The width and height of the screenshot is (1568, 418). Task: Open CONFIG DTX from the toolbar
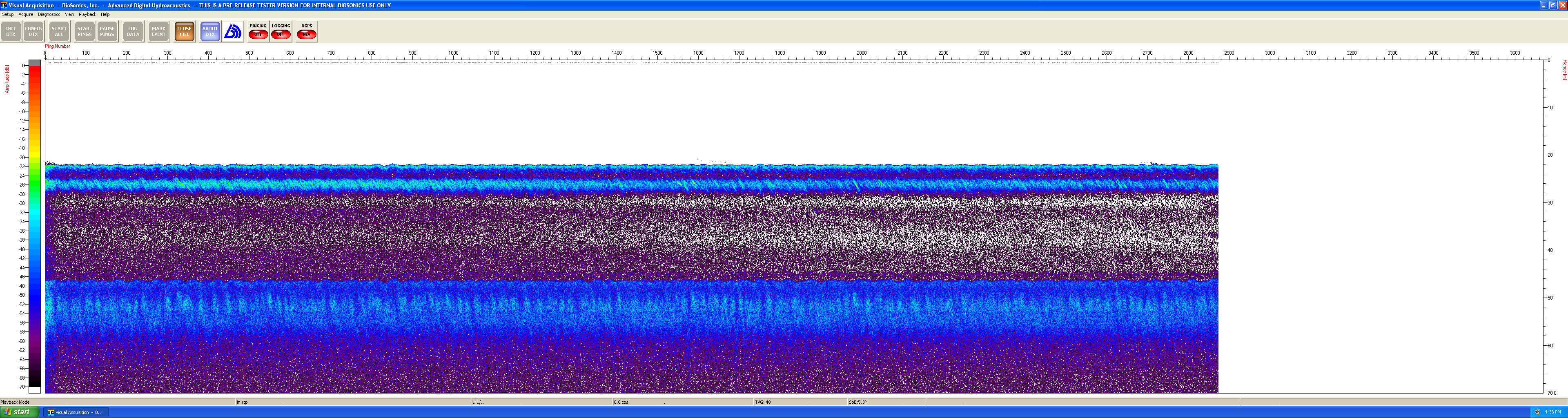point(33,32)
